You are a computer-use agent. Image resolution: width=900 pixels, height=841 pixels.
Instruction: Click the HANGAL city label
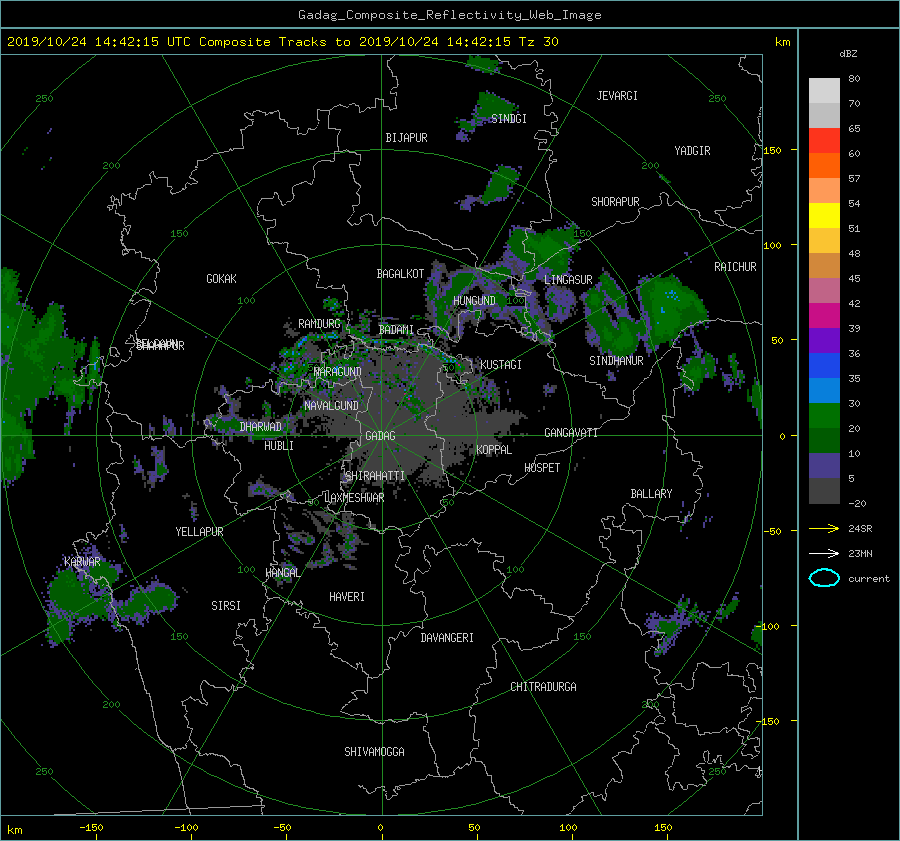point(282,573)
